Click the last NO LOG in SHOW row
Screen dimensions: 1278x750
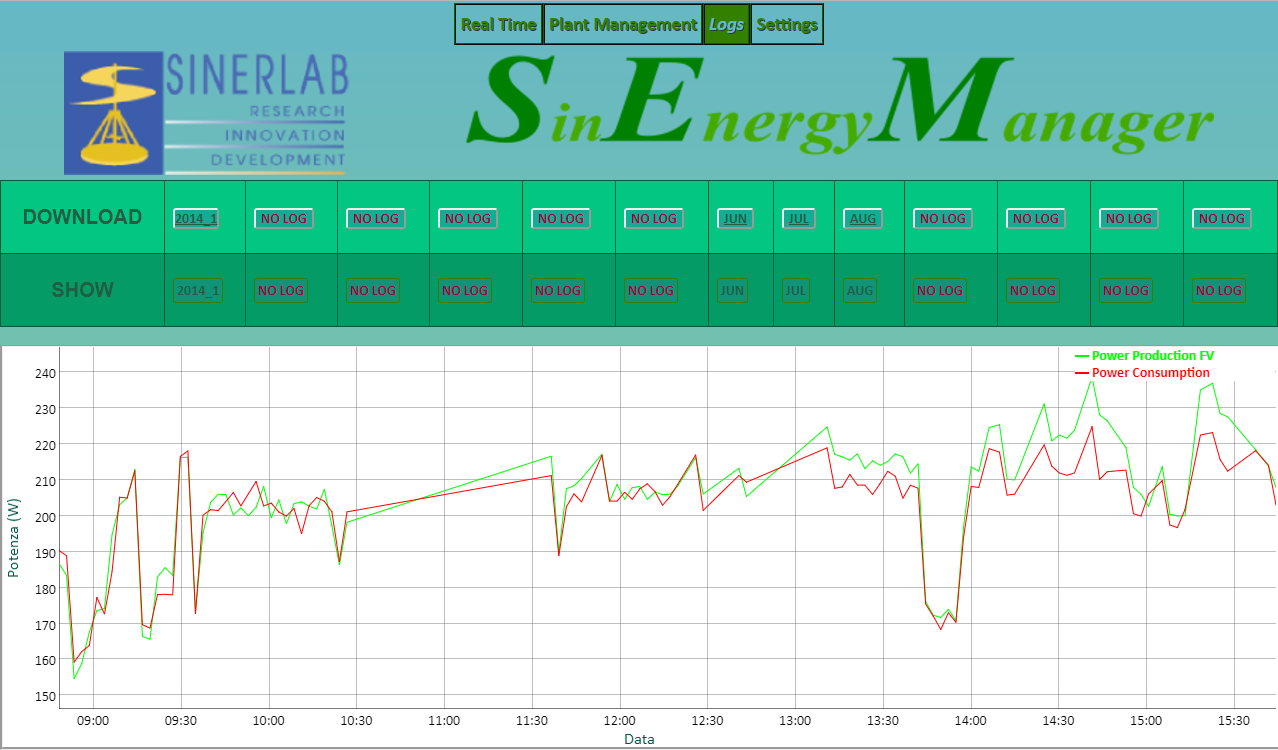(1219, 290)
